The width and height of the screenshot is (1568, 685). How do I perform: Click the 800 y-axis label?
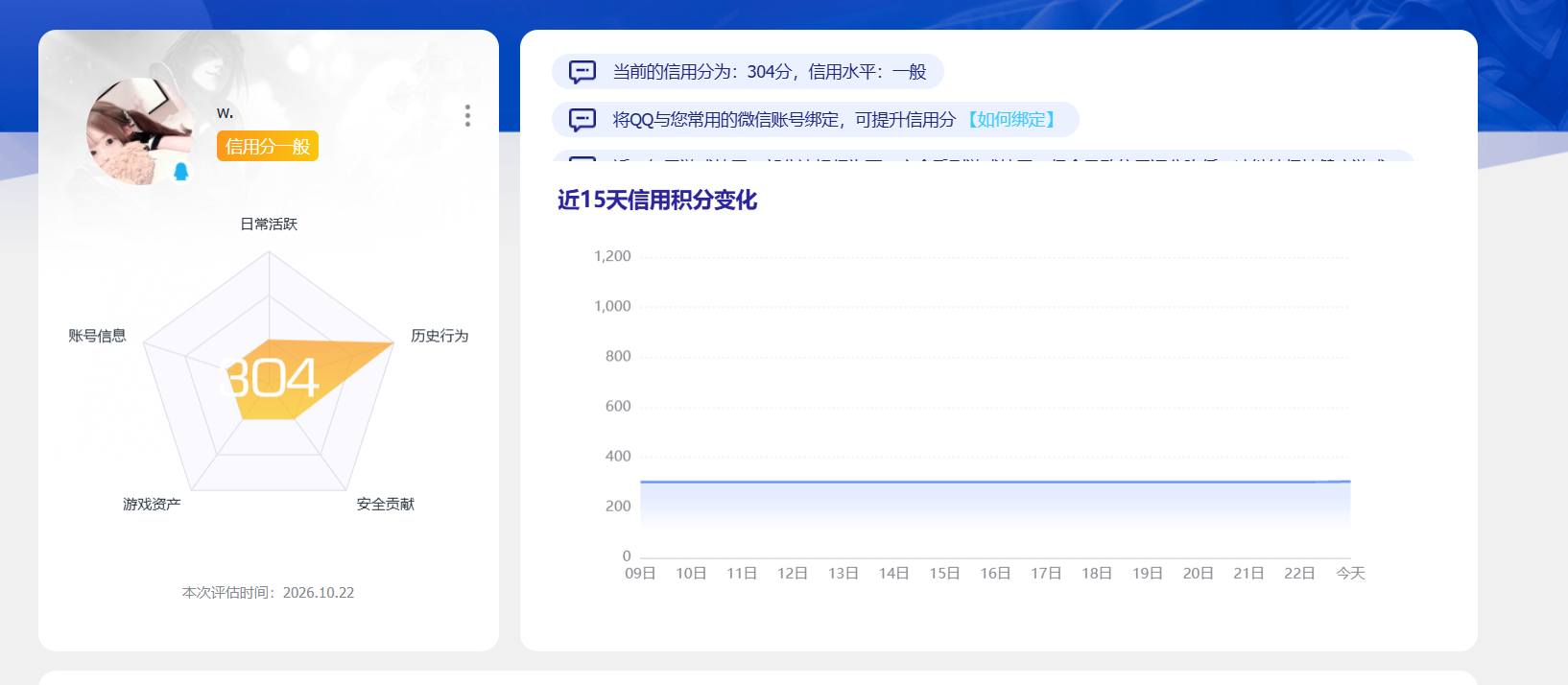(618, 356)
